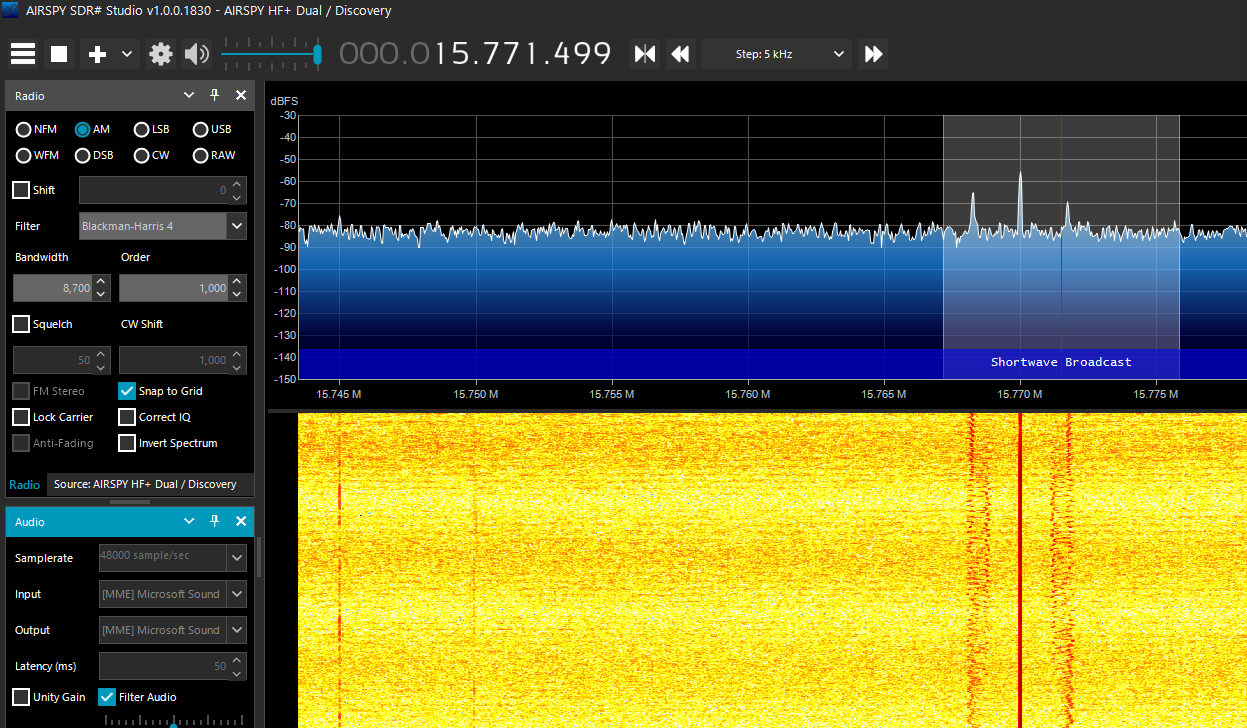
Task: Close the Radio panel
Action: tap(241, 95)
